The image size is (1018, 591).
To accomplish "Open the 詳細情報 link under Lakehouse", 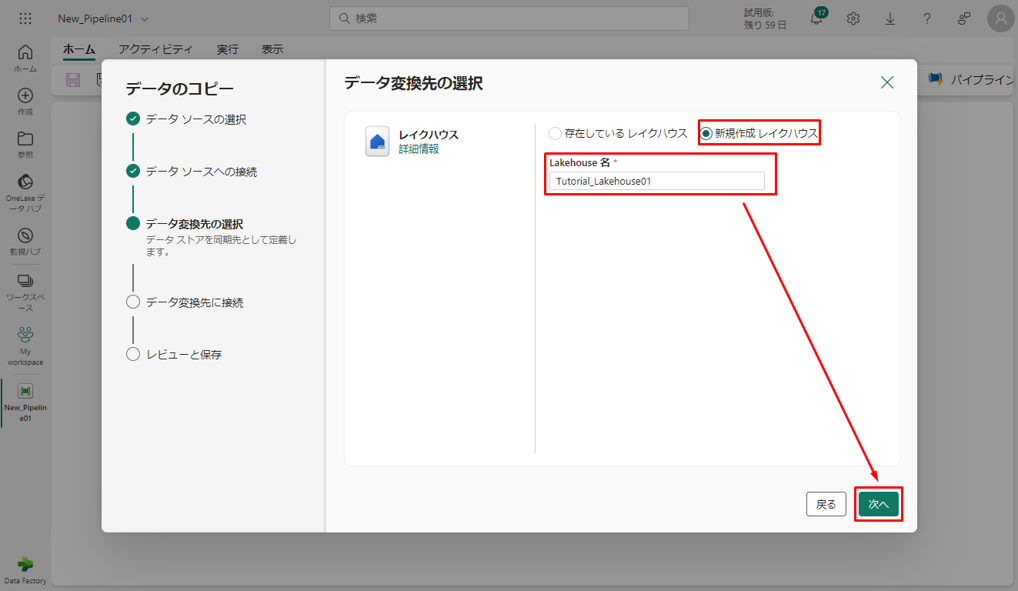I will pos(419,149).
